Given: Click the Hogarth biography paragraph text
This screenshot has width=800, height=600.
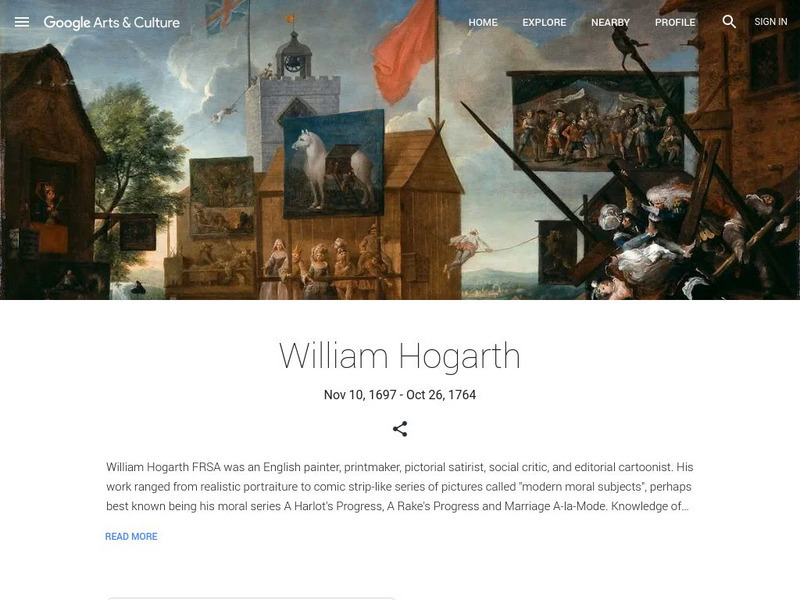Looking at the screenshot, I should [x=399, y=486].
